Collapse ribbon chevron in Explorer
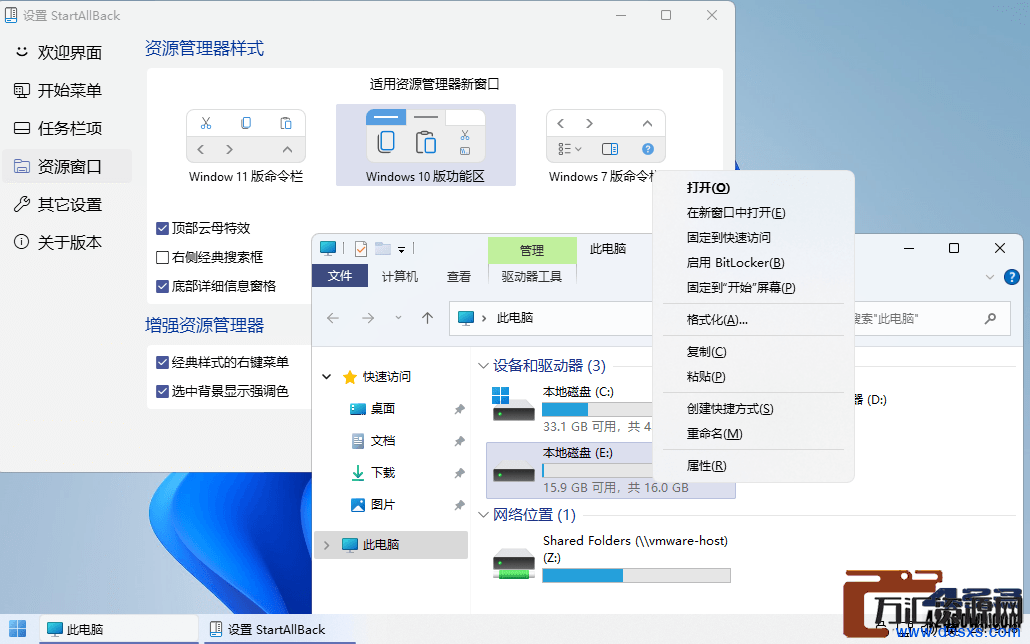This screenshot has width=1030, height=644. 990,277
